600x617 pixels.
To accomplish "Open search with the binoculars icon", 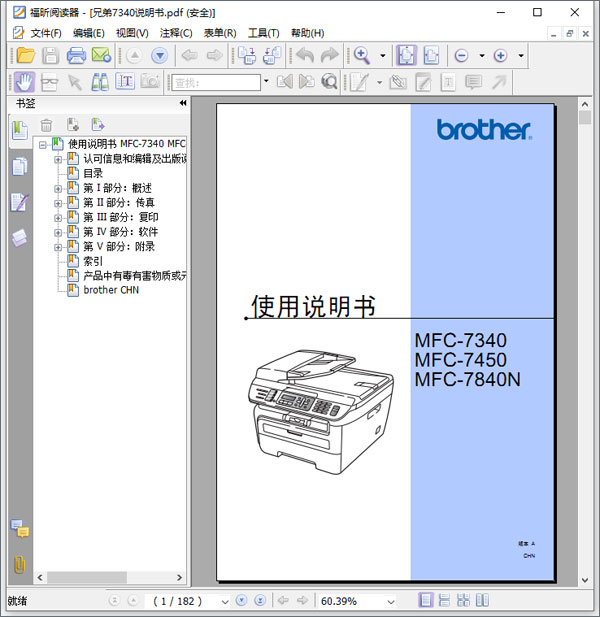I will point(100,82).
